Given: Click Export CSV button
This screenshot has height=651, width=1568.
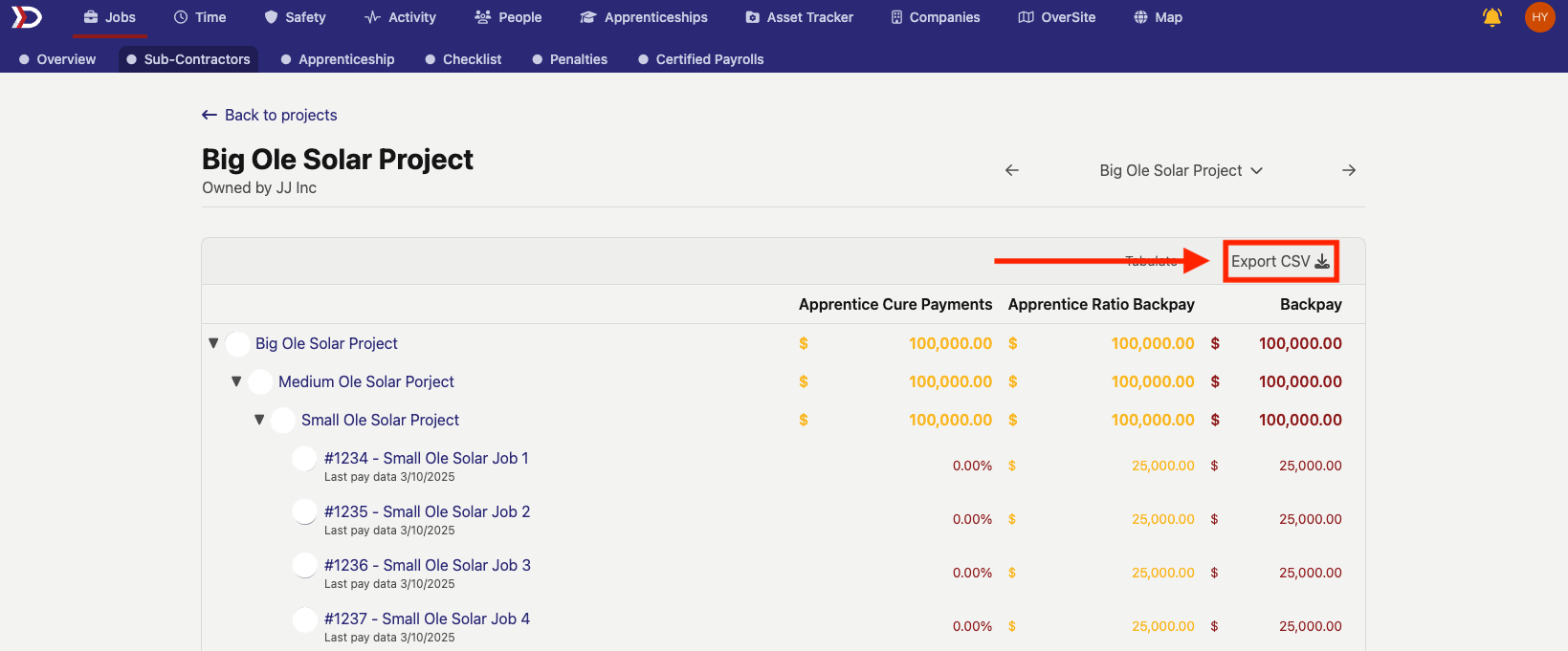Looking at the screenshot, I should [1280, 261].
